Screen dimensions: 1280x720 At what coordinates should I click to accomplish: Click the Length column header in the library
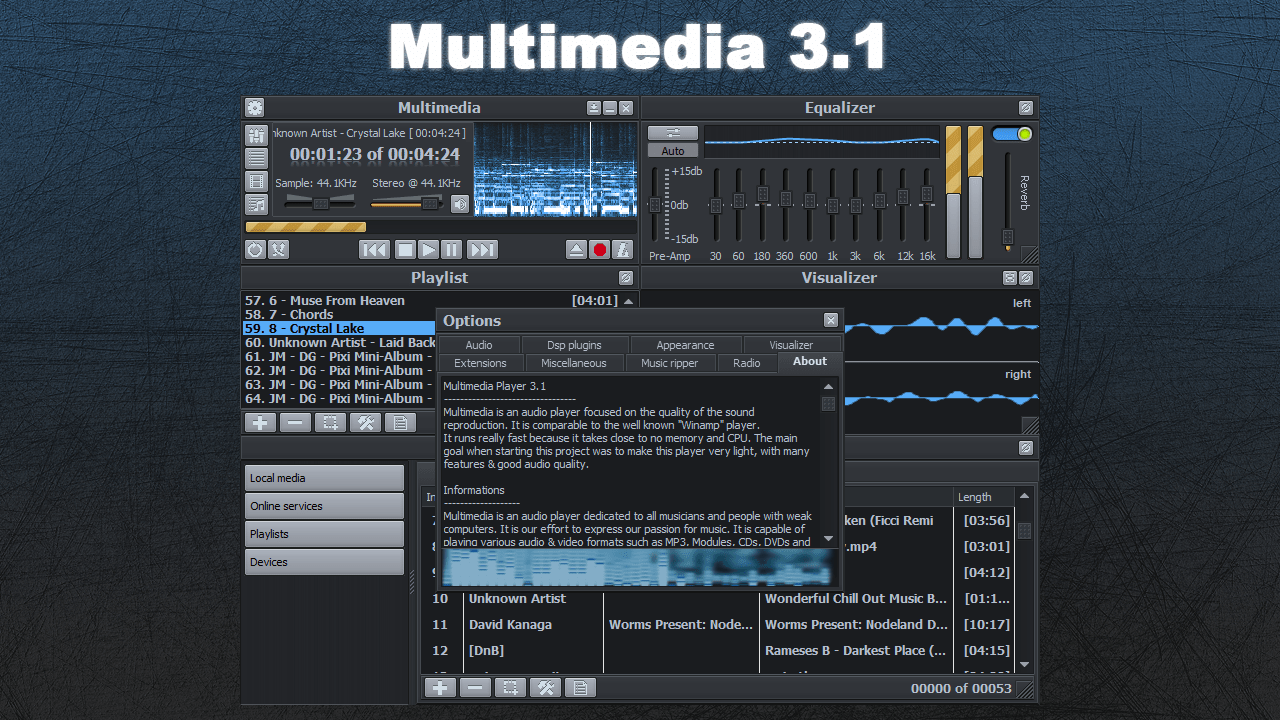click(x=983, y=497)
